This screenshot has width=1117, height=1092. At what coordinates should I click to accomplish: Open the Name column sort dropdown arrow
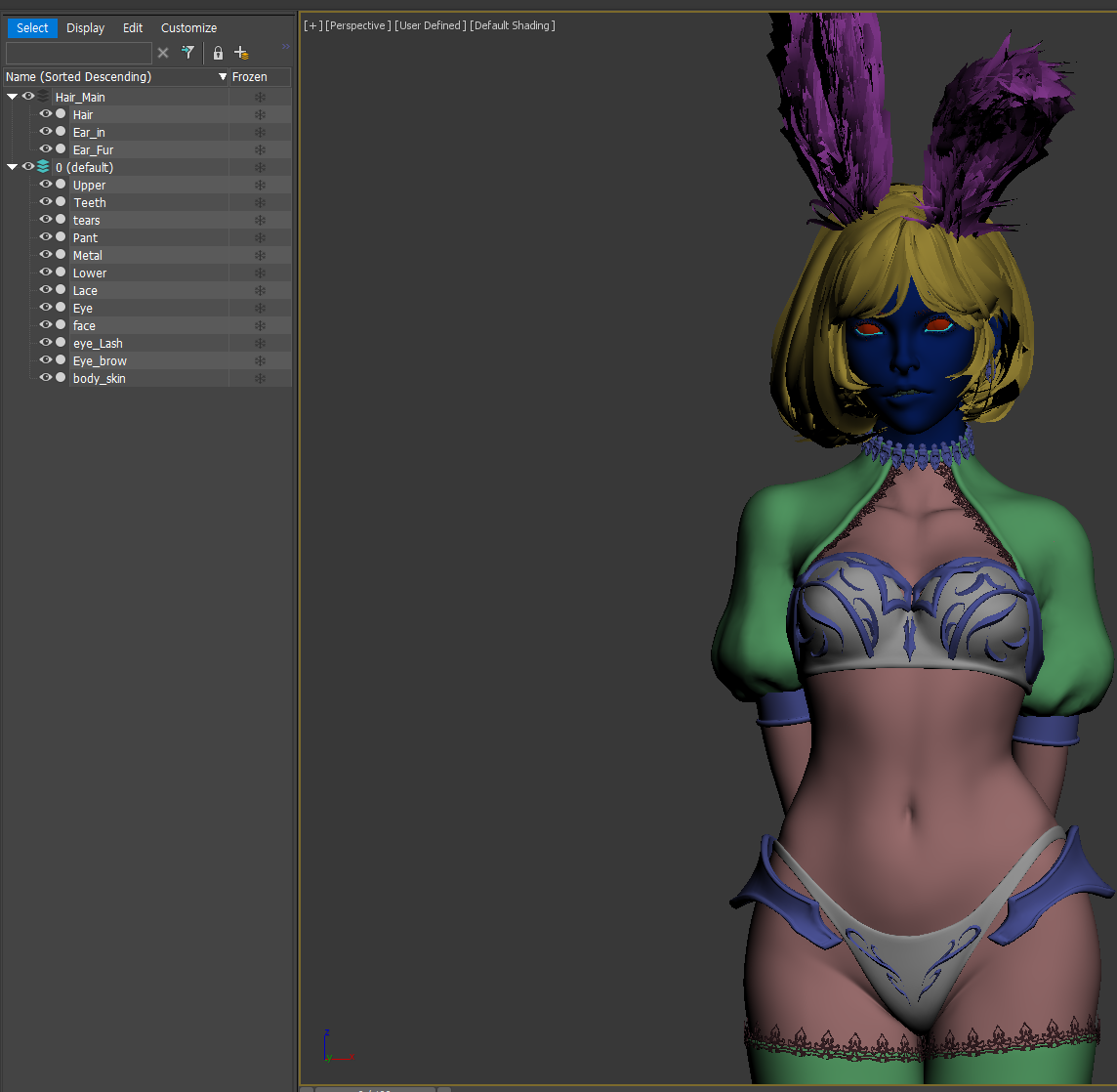pos(223,77)
